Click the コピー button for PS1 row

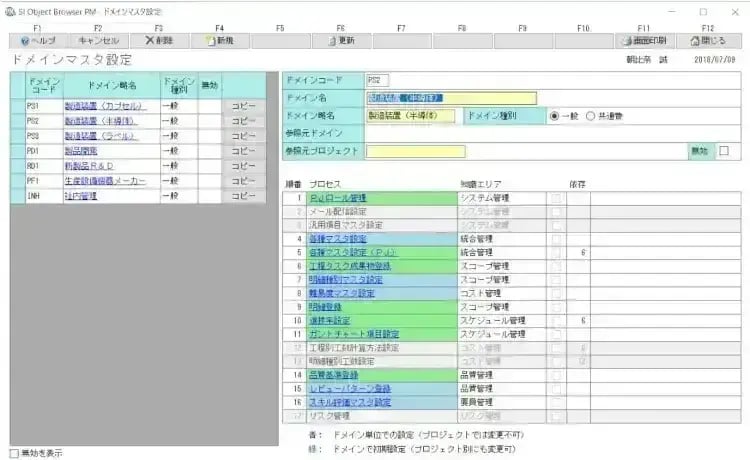(244, 106)
